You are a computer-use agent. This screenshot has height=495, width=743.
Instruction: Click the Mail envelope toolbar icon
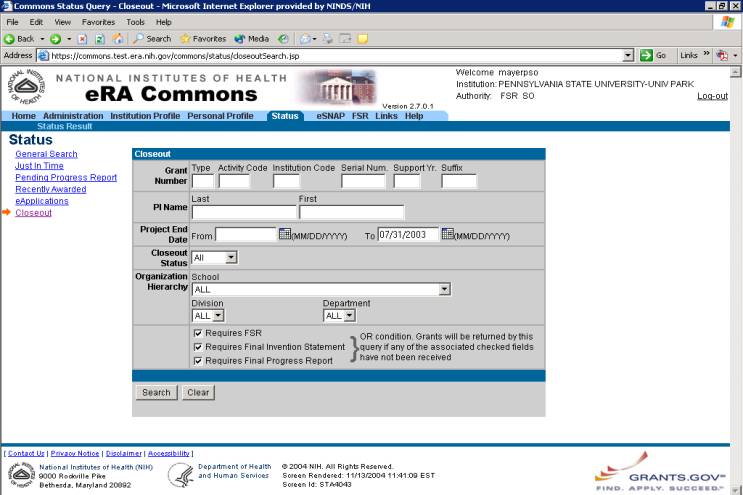[x=305, y=39]
